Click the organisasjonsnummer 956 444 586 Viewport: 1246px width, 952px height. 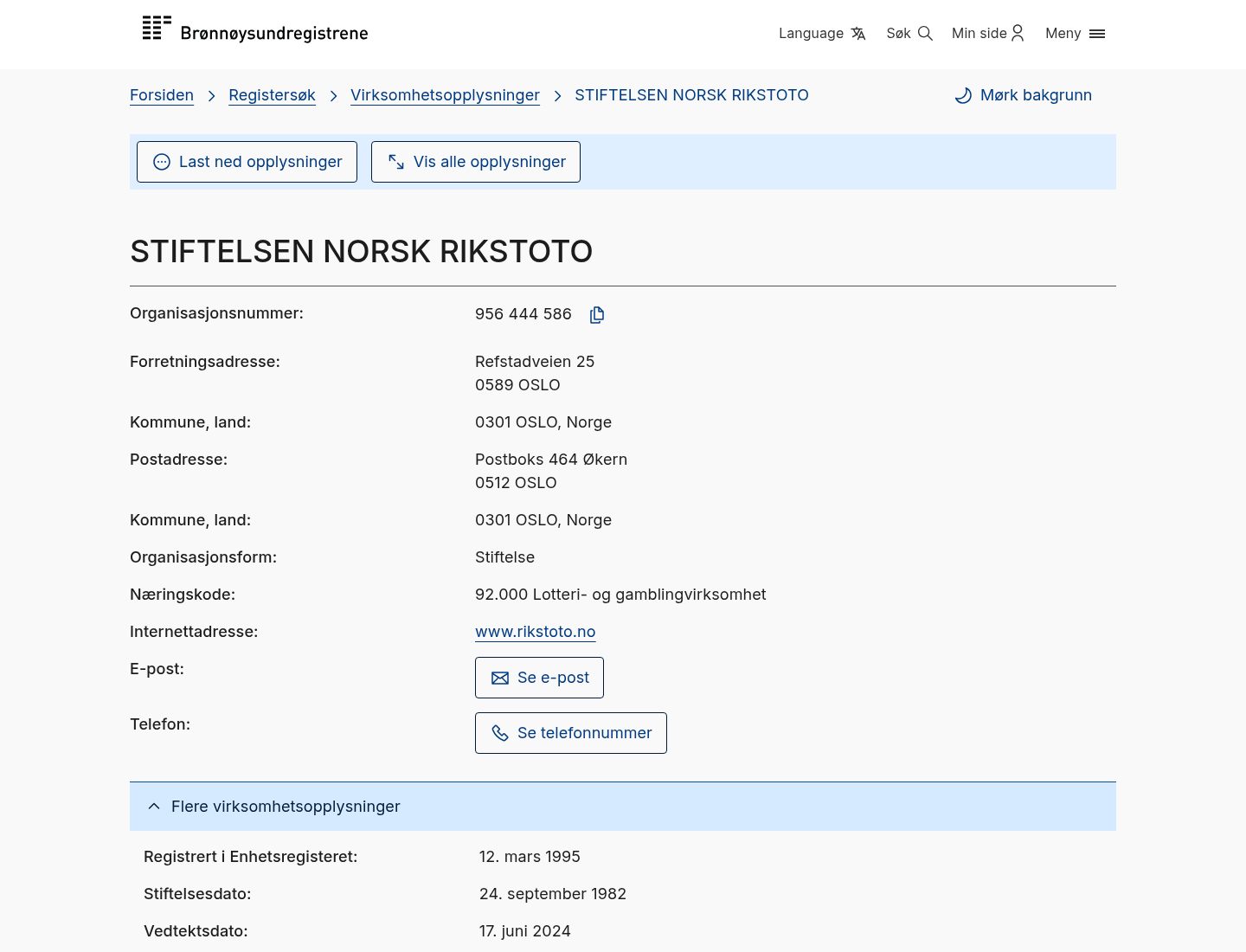(x=523, y=314)
